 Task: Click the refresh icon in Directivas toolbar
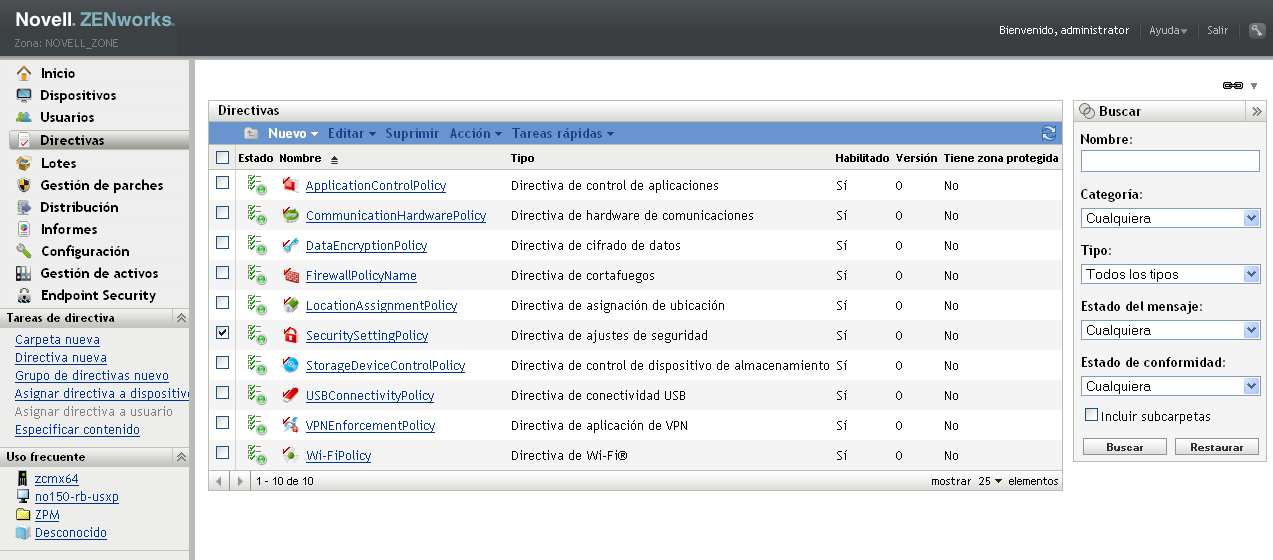[x=1049, y=133]
